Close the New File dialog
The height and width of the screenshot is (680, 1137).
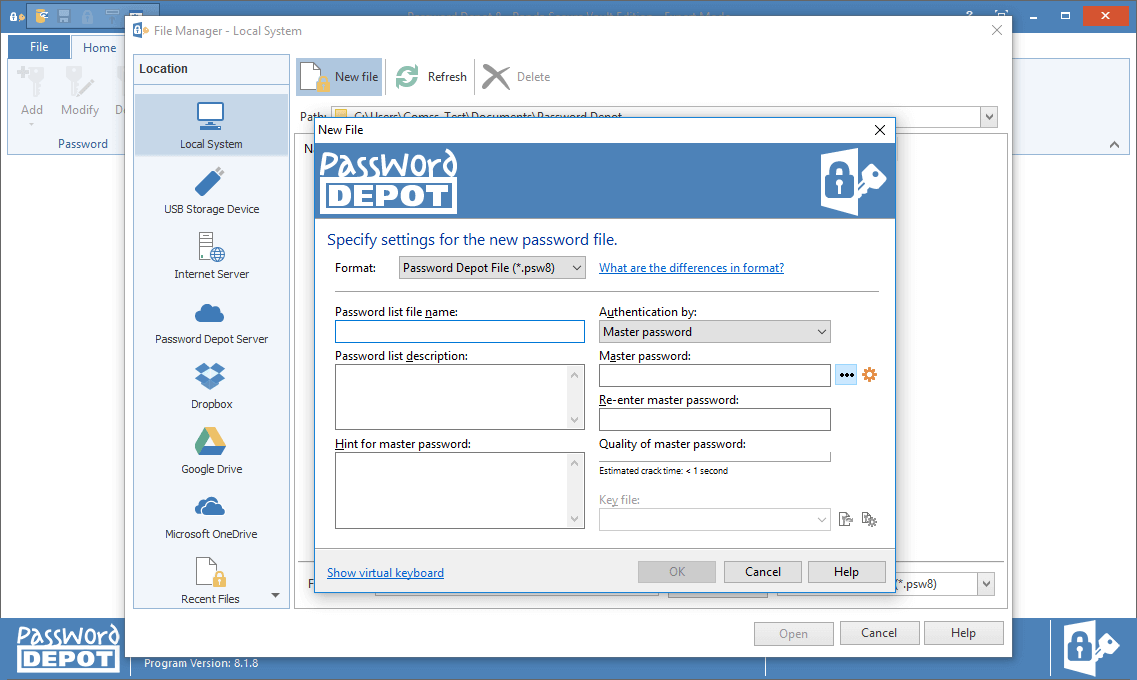pos(880,130)
